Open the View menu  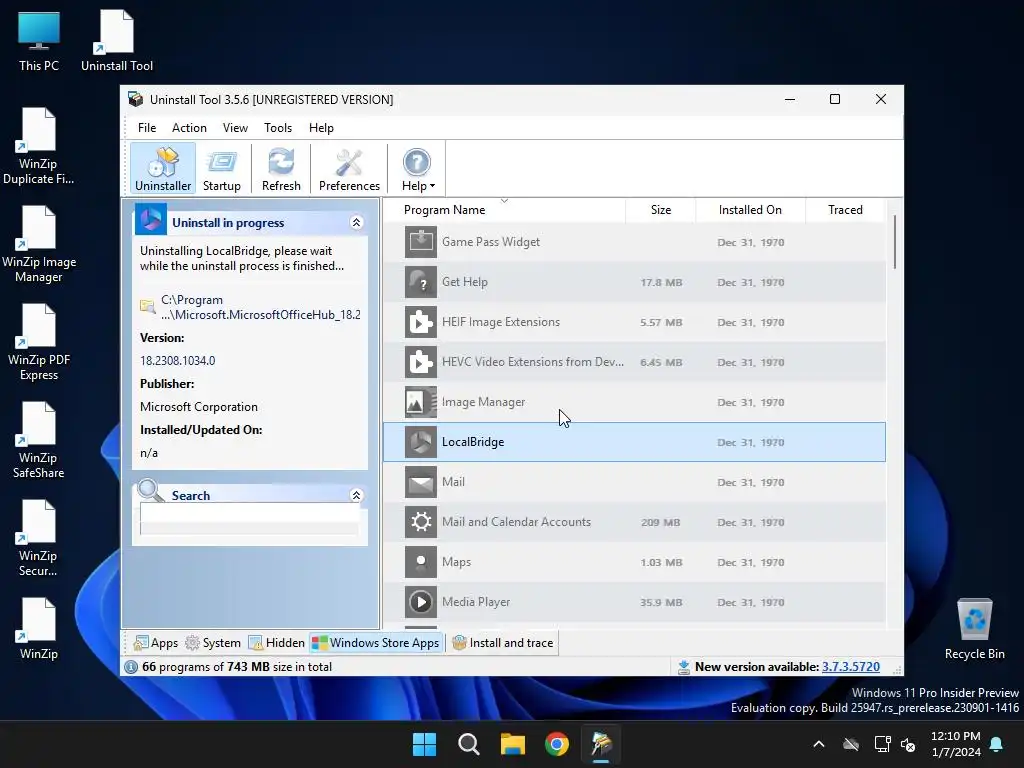click(x=235, y=128)
